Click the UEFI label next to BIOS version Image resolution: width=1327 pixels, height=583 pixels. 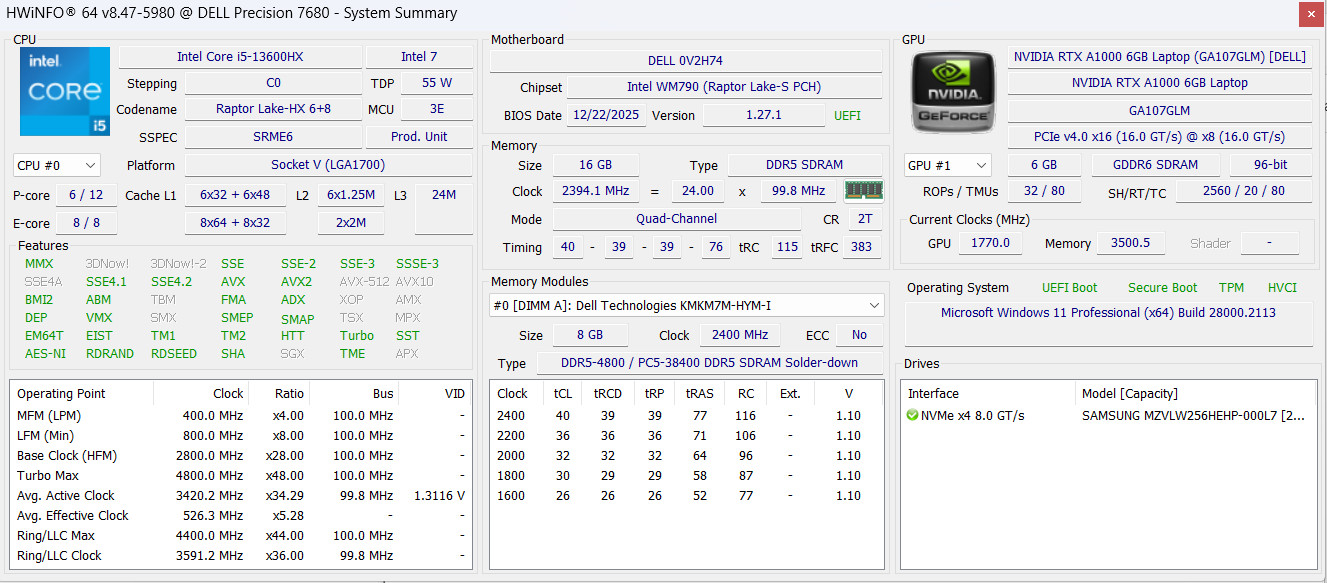tap(846, 115)
